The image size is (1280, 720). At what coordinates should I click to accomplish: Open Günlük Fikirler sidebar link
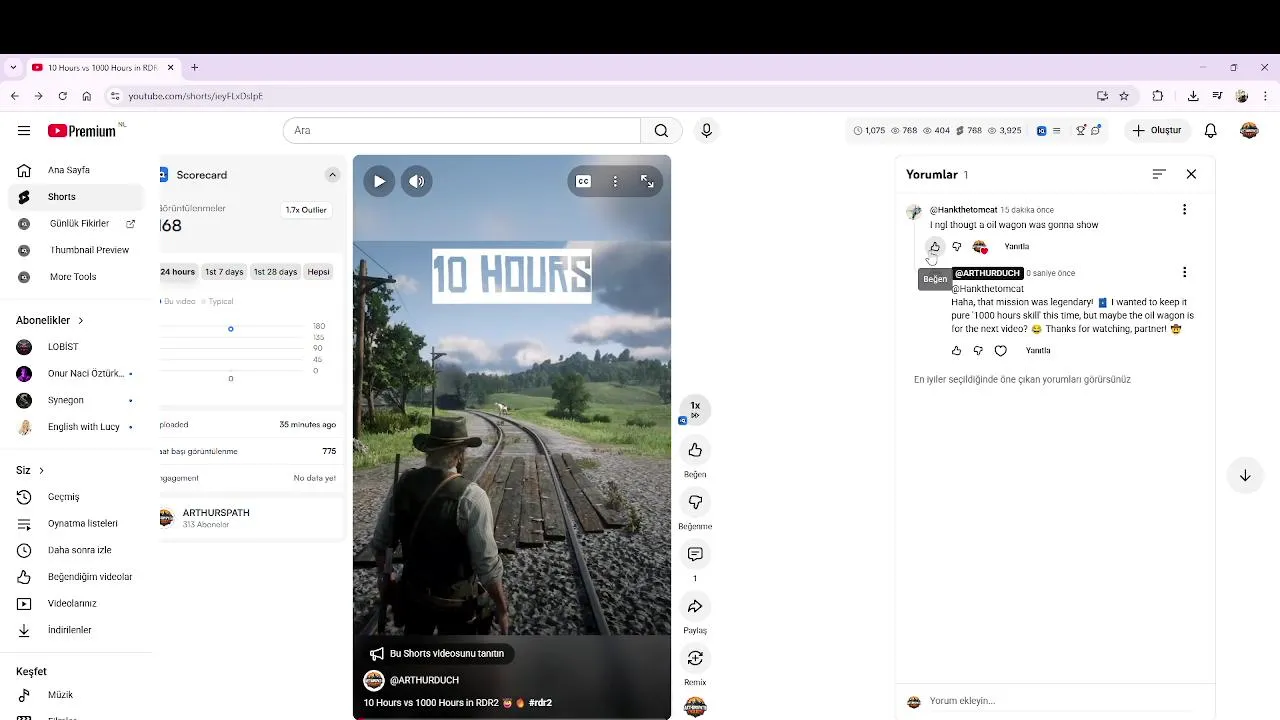click(80, 224)
